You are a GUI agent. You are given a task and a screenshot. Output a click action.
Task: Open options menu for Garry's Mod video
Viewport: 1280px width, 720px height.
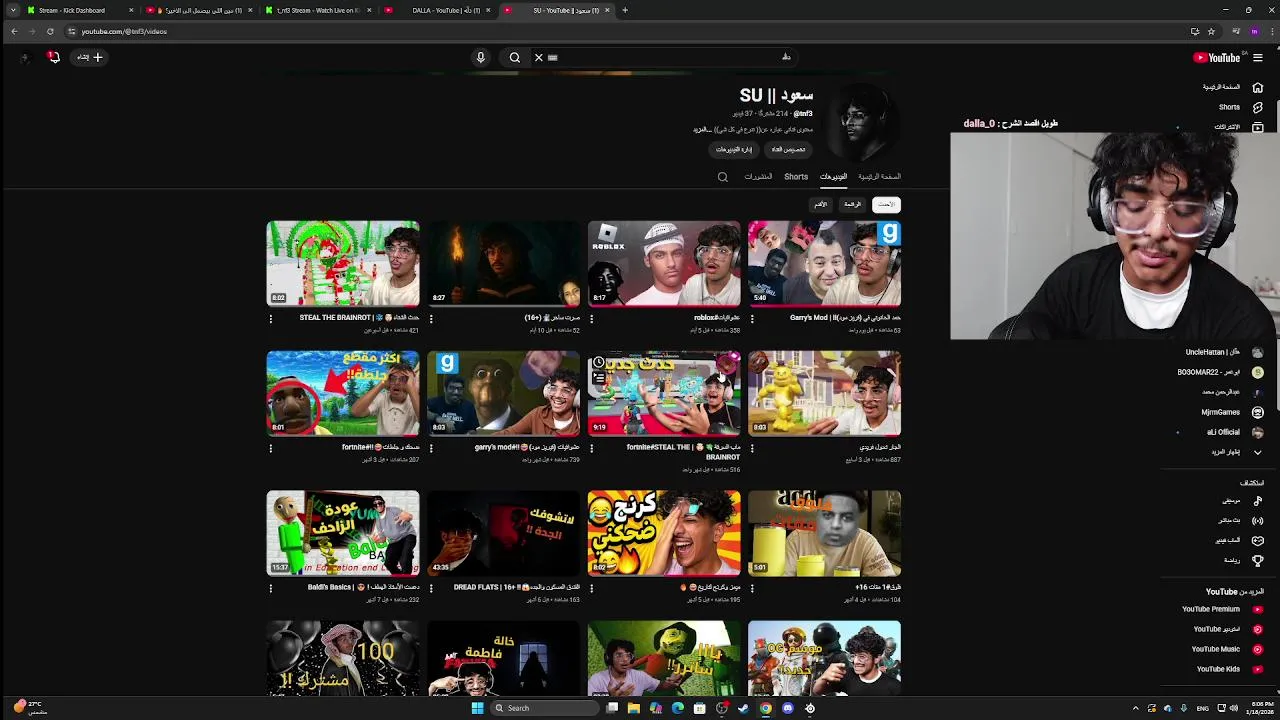click(x=752, y=319)
